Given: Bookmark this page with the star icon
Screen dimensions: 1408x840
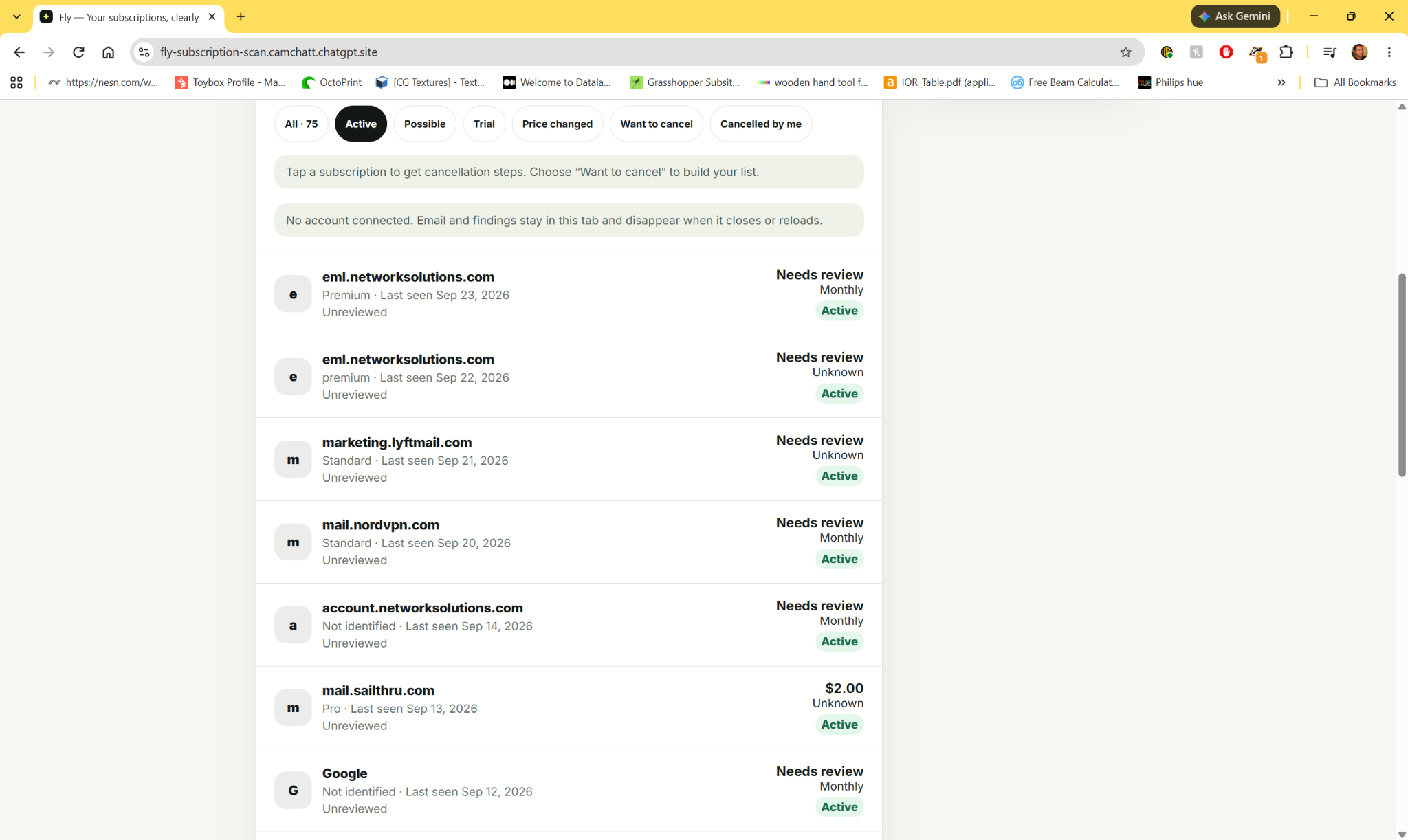Looking at the screenshot, I should point(1125,52).
